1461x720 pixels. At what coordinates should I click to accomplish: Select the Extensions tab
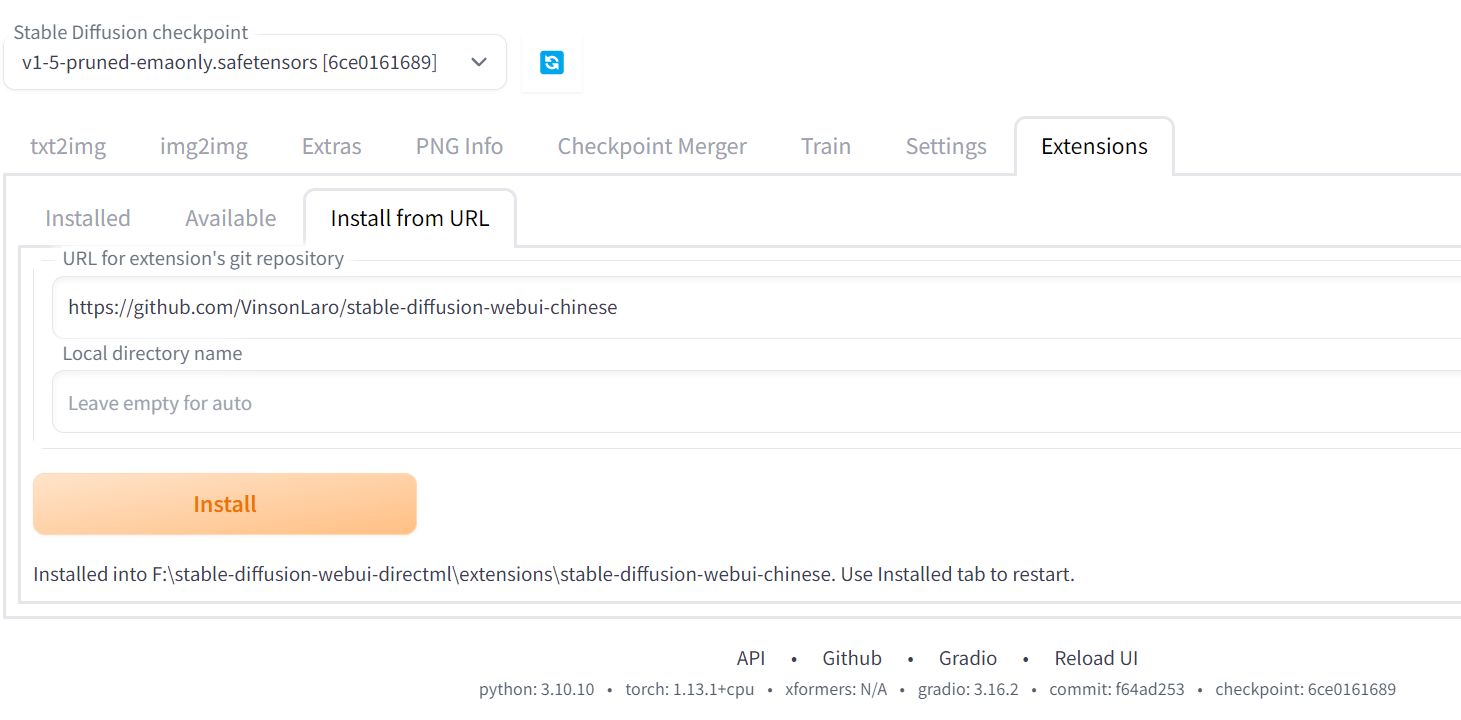pyautogui.click(x=1094, y=146)
